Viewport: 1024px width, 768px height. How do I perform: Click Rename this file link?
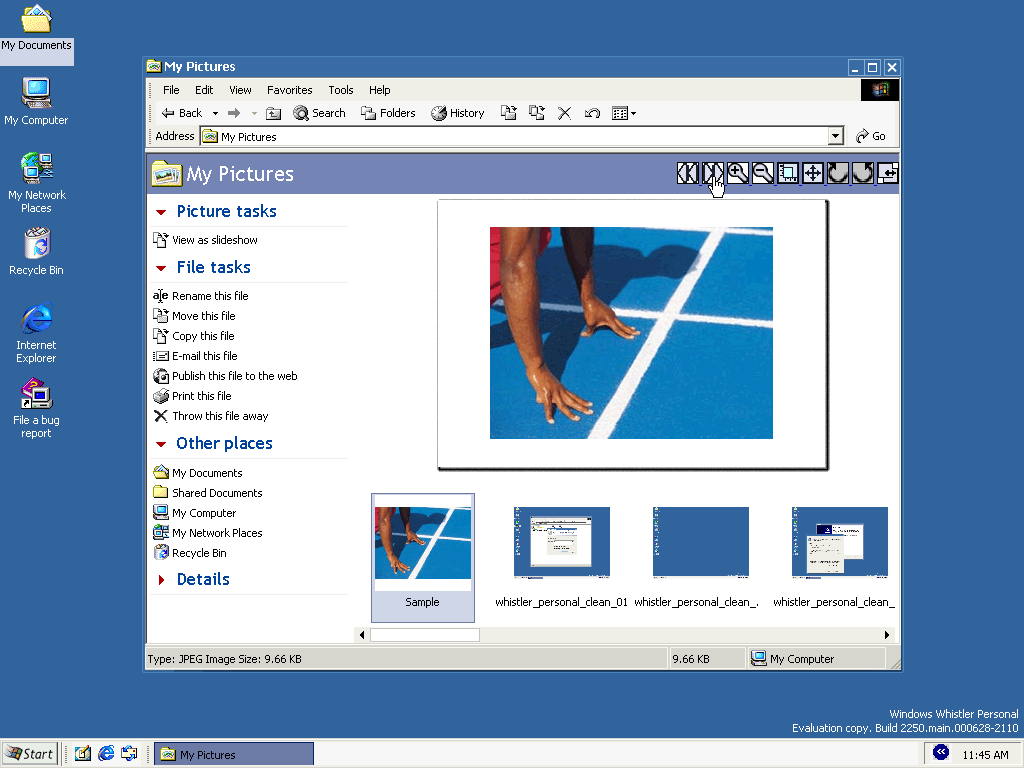click(x=210, y=296)
